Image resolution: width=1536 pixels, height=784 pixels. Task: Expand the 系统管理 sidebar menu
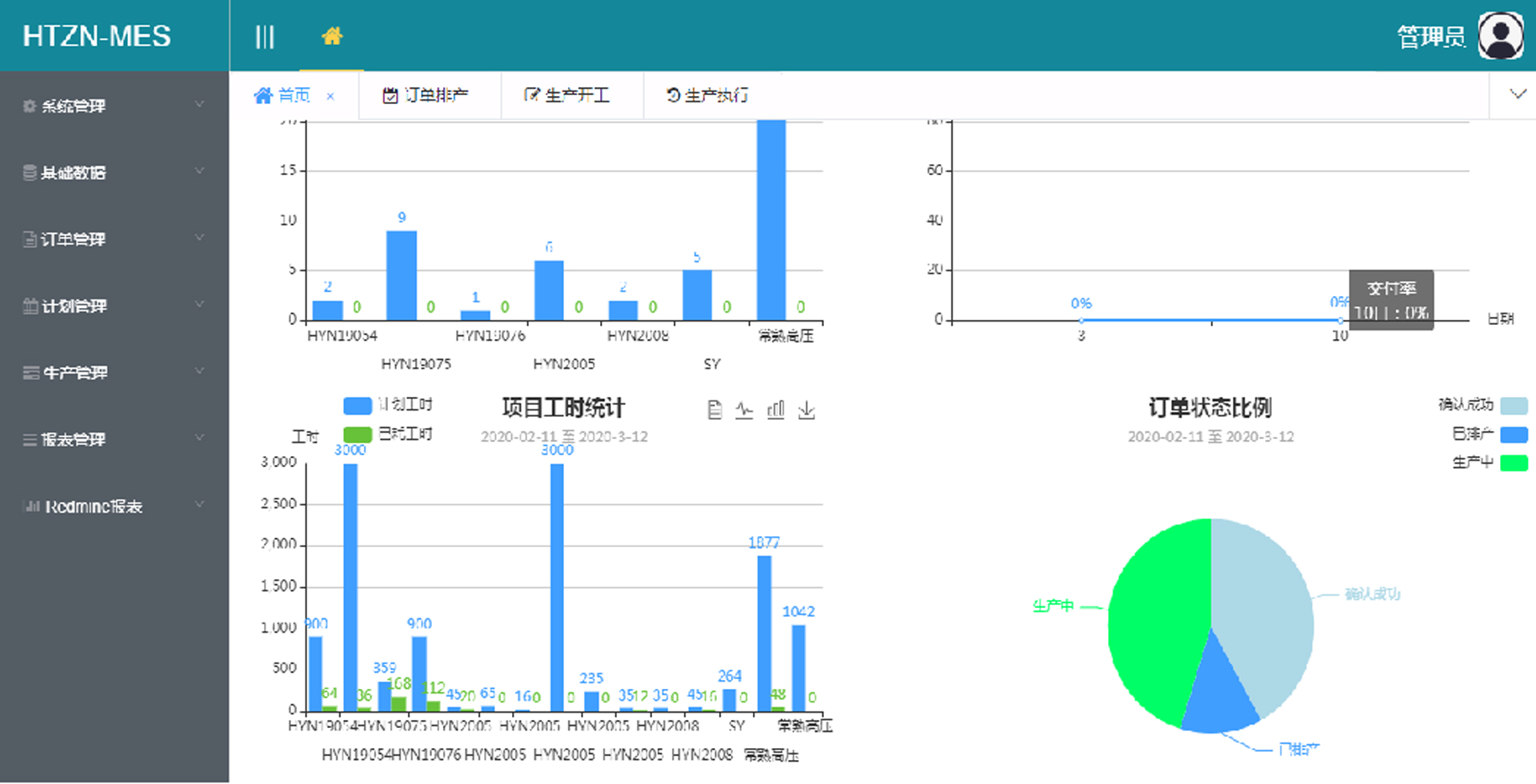point(114,106)
